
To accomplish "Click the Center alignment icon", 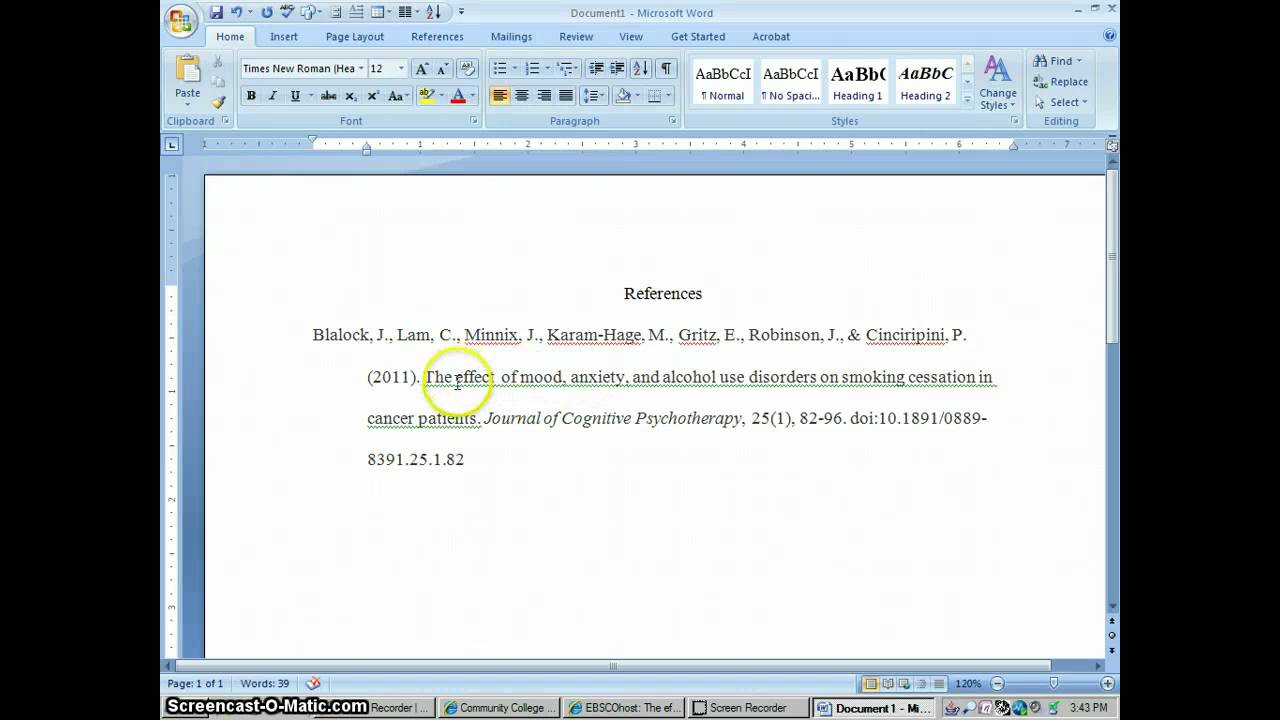I will 522,96.
